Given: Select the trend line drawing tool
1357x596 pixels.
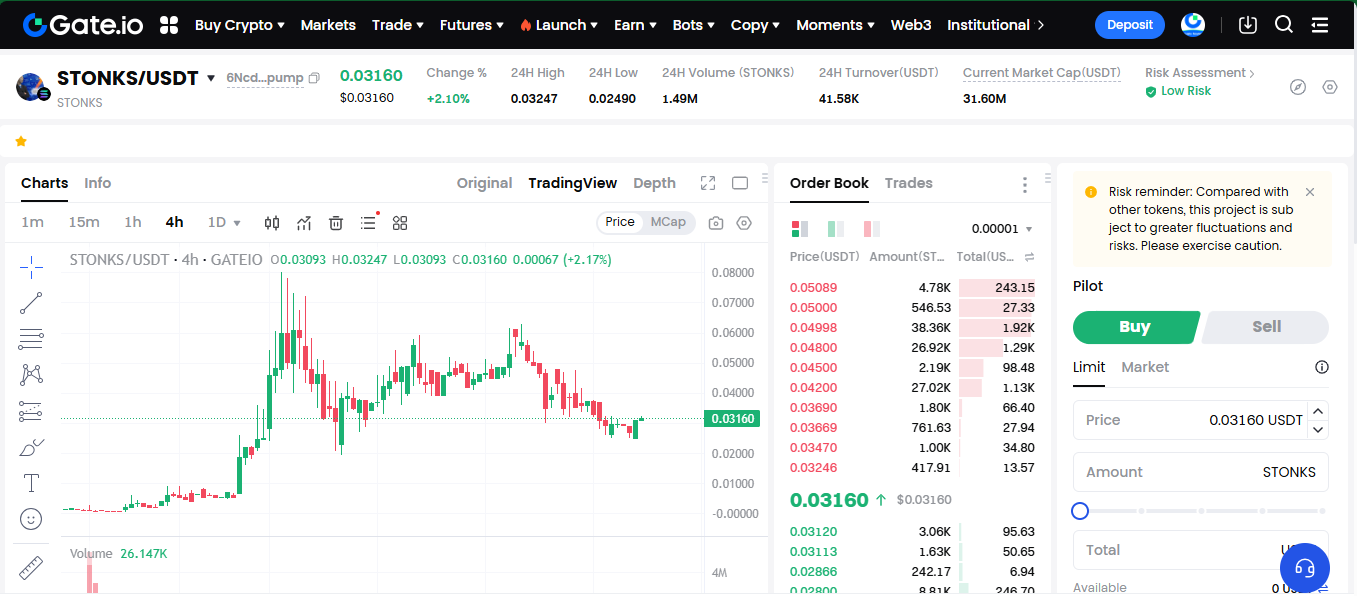Looking at the screenshot, I should (31, 303).
